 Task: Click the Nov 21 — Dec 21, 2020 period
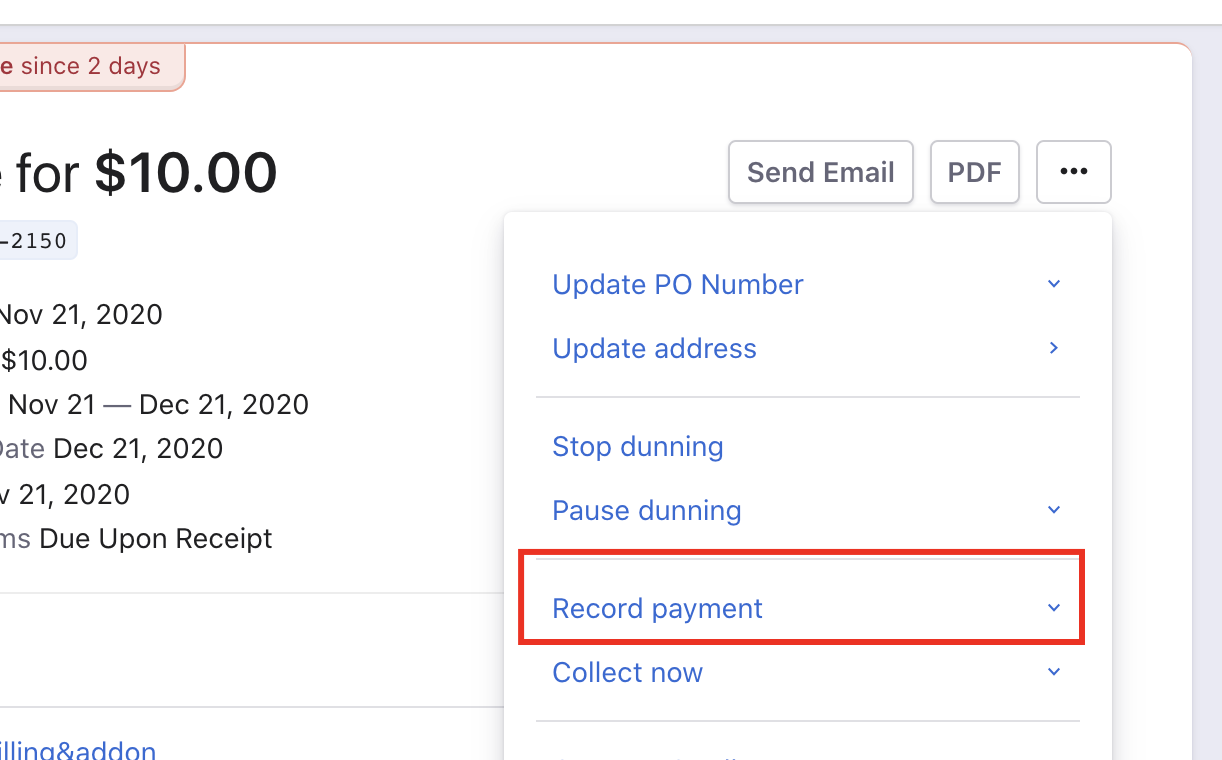(158, 405)
